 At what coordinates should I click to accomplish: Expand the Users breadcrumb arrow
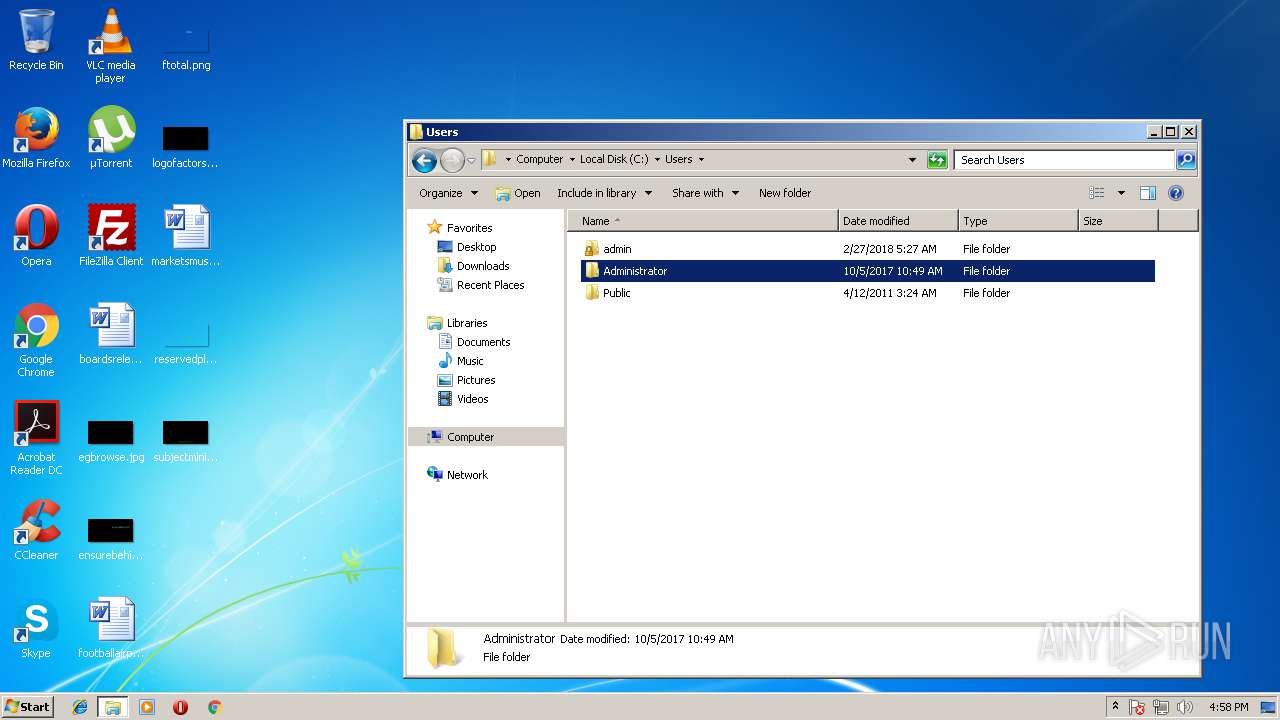(701, 160)
